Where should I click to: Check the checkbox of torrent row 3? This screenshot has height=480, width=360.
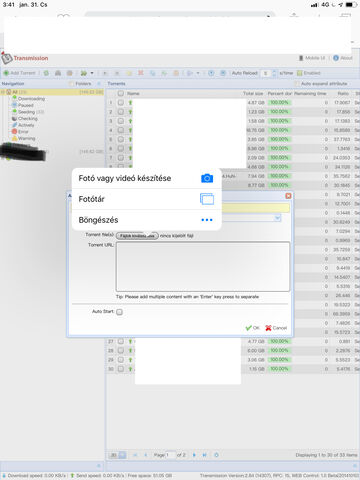121,121
